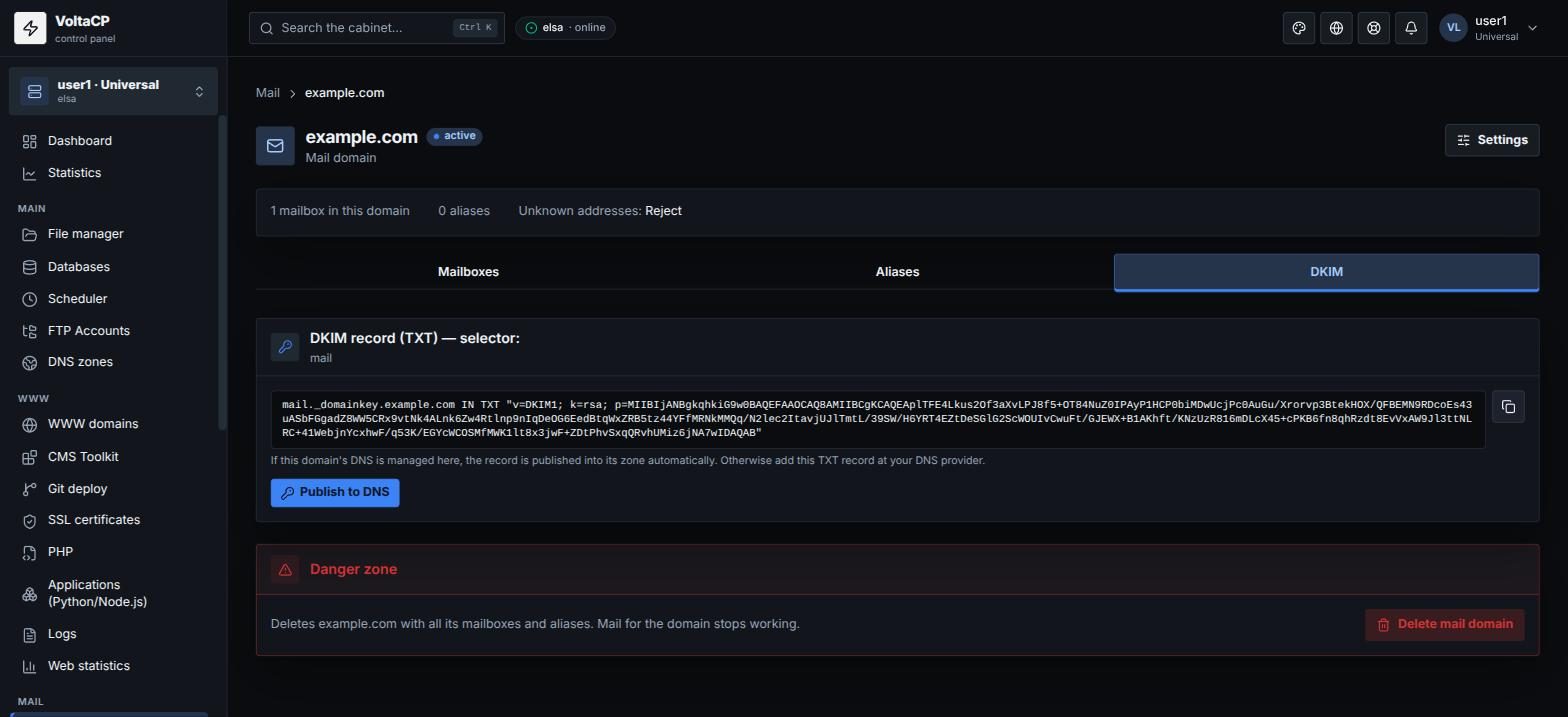The width and height of the screenshot is (1568, 717).
Task: Open SSL certificates in the sidebar
Action: tap(108, 520)
